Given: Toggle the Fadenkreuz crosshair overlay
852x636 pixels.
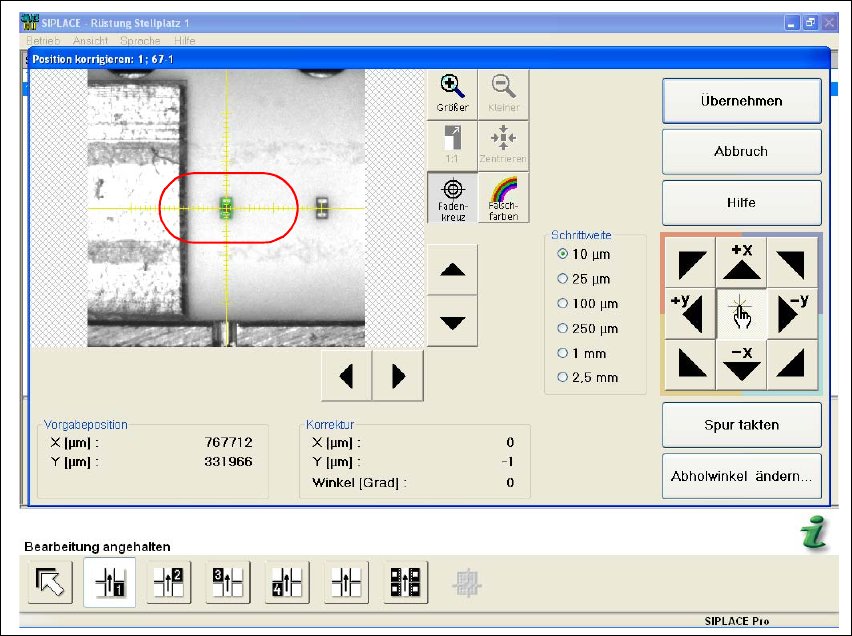Looking at the screenshot, I should coord(452,197).
